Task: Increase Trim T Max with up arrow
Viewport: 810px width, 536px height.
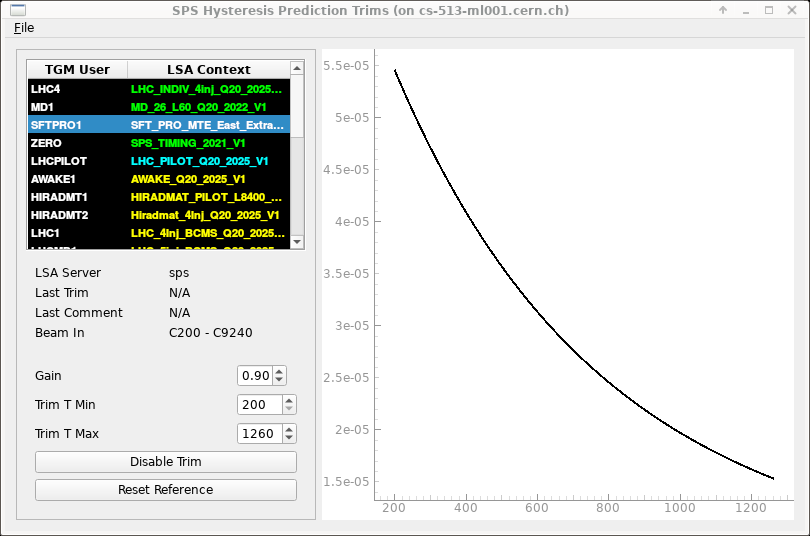Action: (x=289, y=429)
